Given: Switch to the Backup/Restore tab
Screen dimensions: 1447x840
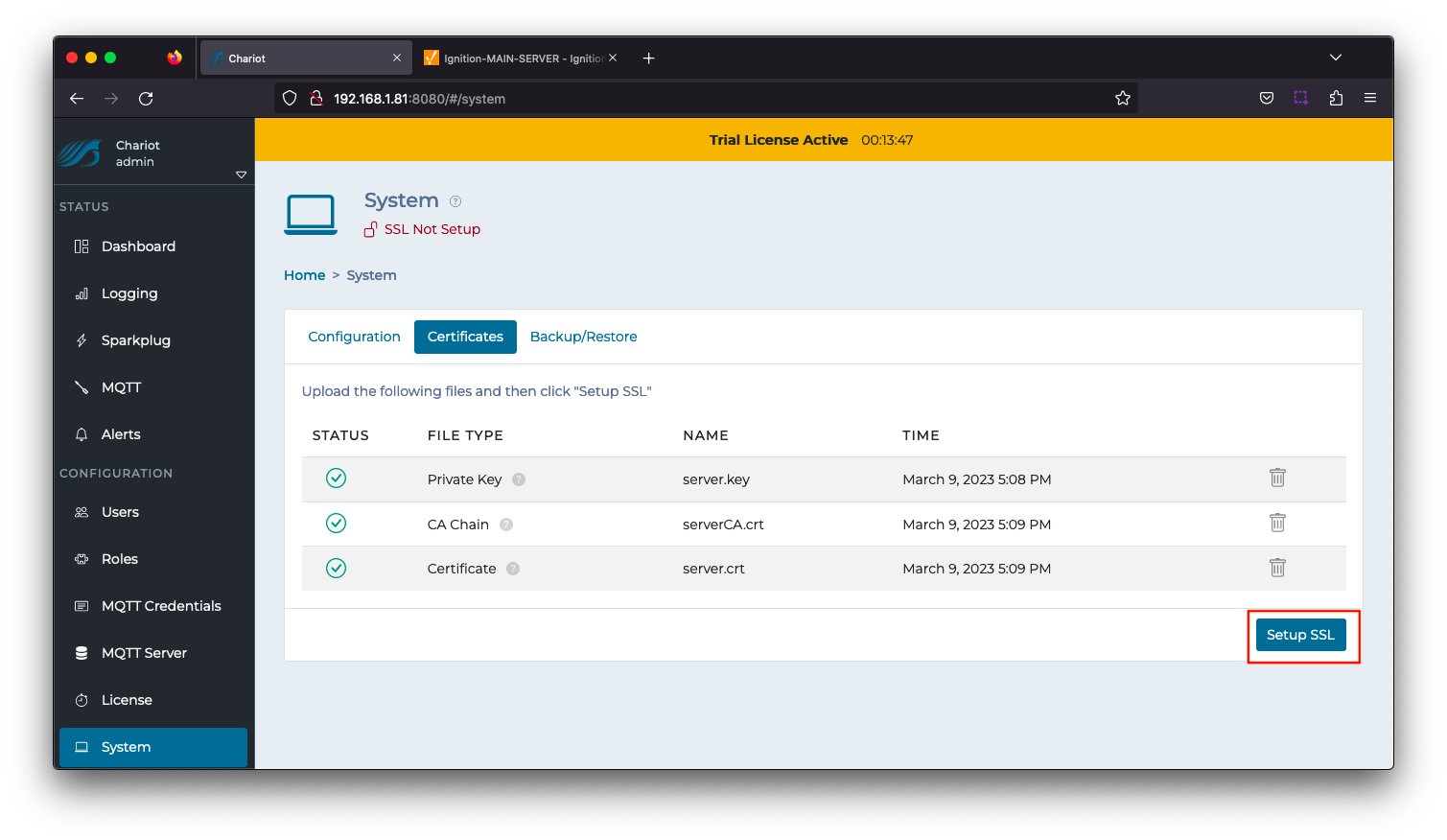Looking at the screenshot, I should pyautogui.click(x=583, y=337).
